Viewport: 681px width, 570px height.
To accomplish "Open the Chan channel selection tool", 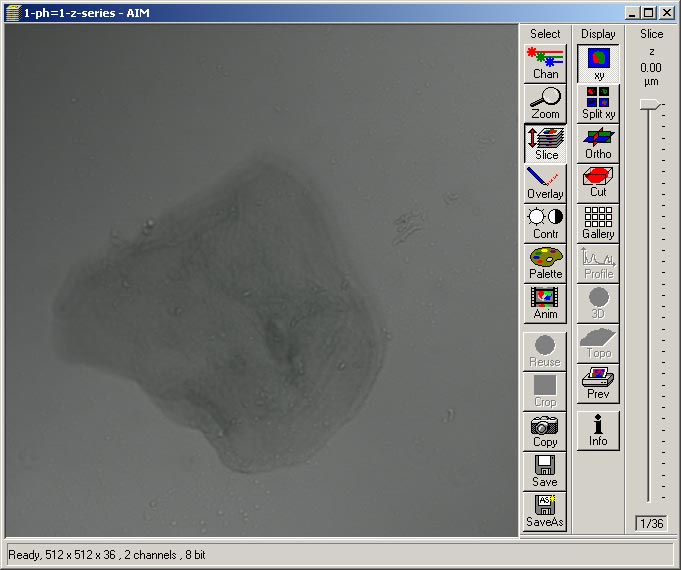I will coord(545,63).
